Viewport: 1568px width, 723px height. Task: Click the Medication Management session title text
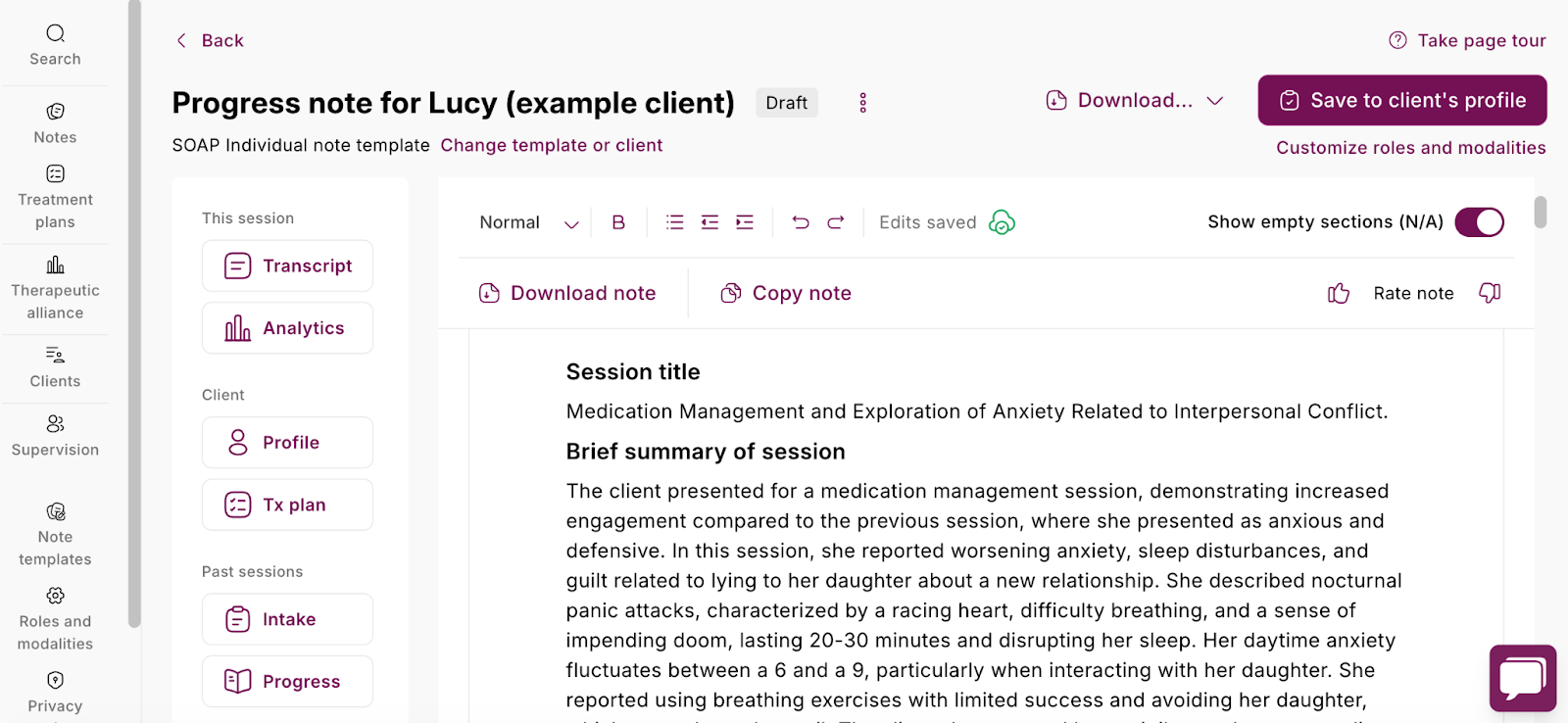click(x=977, y=411)
